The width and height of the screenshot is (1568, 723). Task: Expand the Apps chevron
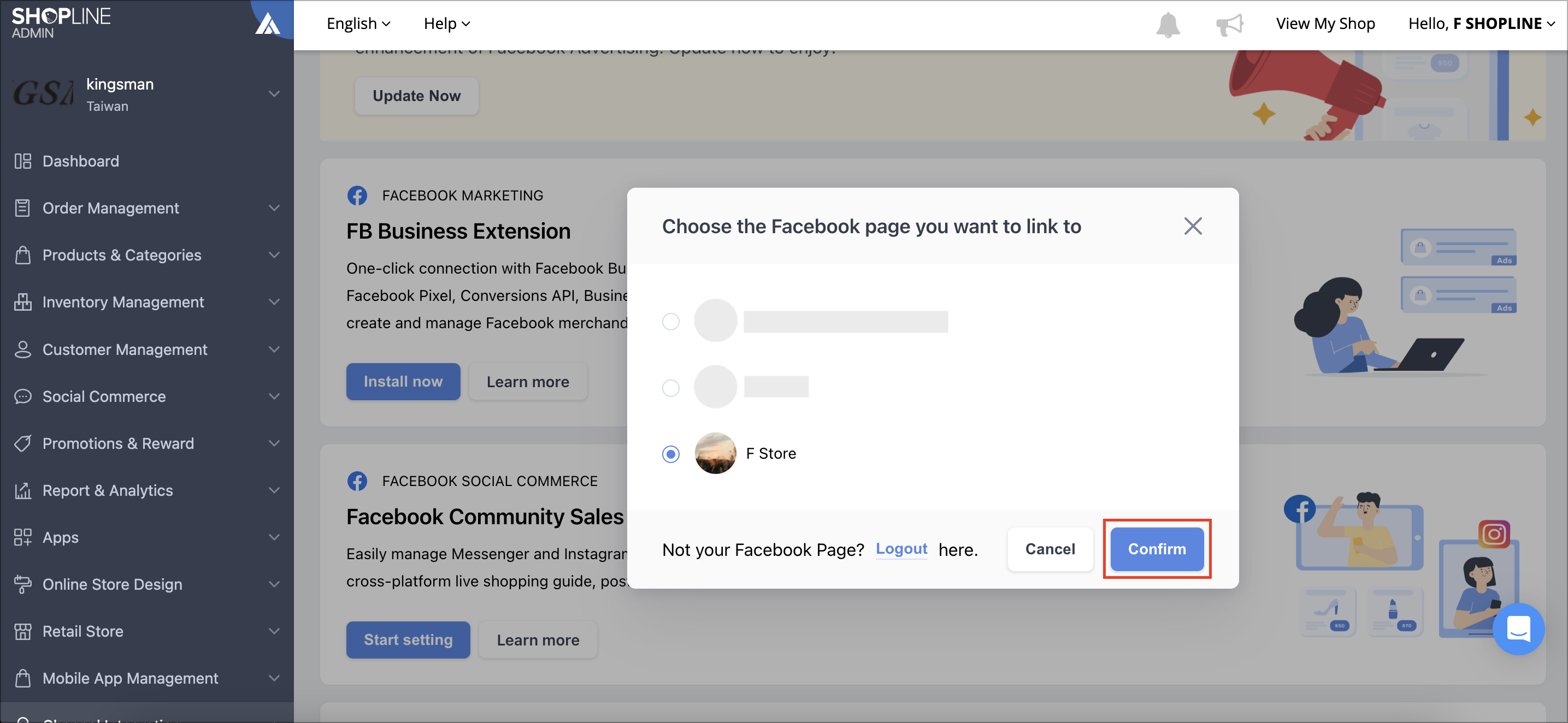274,537
